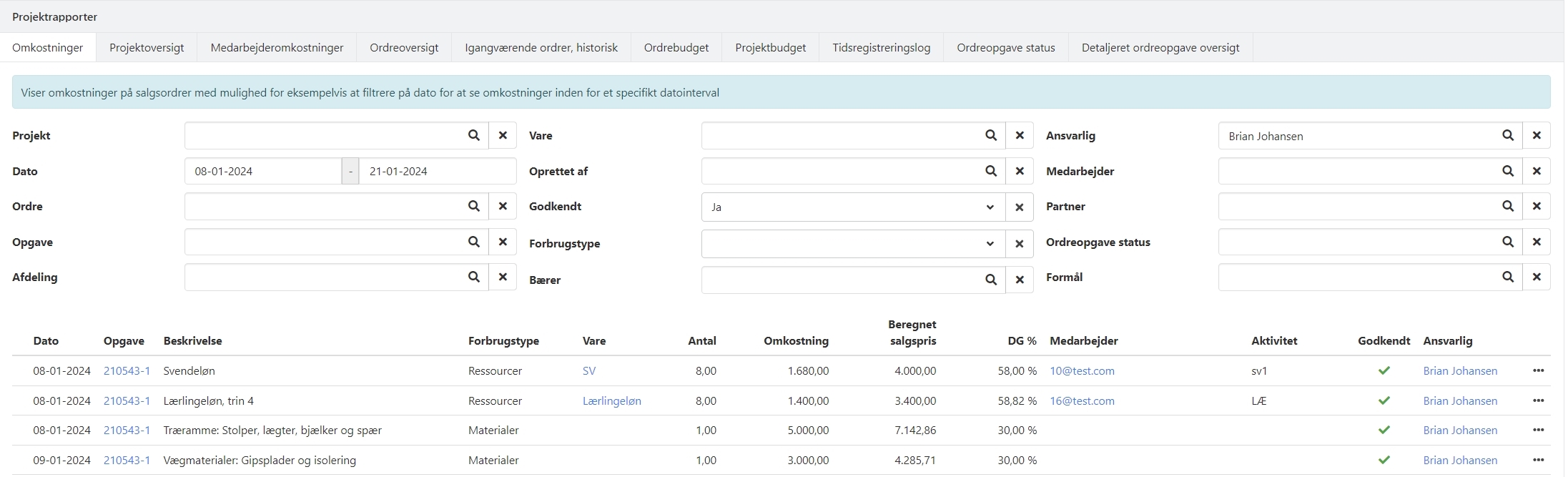Open the Vare field search icon
The image size is (1568, 477).
(x=991, y=135)
